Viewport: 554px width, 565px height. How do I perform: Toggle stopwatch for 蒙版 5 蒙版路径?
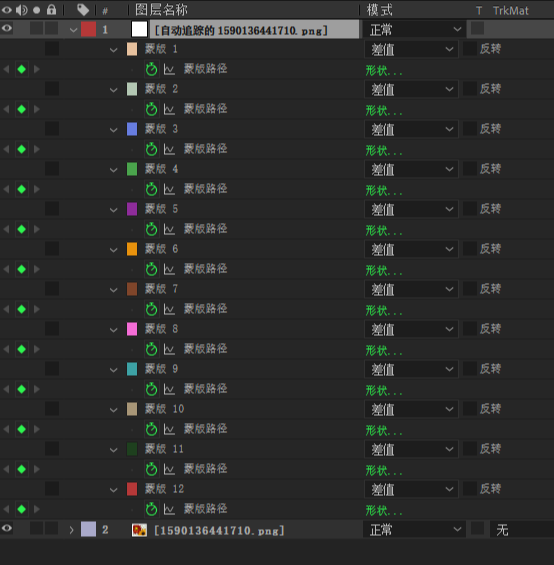[x=151, y=229]
